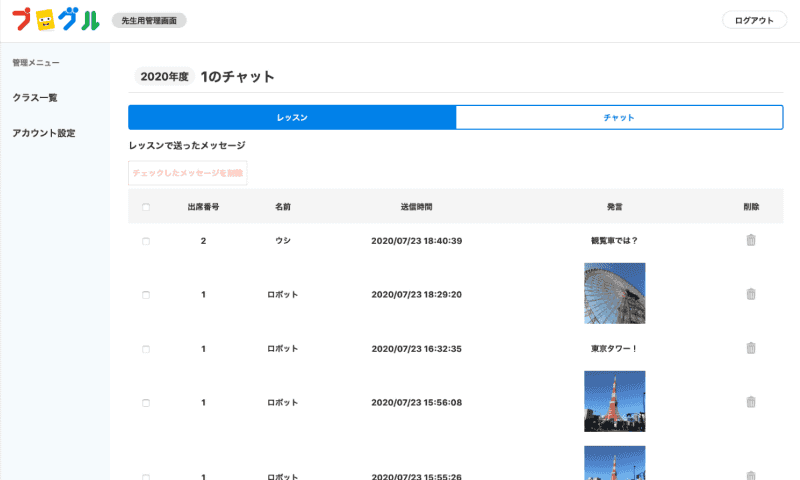Click the チェックしたメッセージを削除 button
The image size is (800, 480).
tap(188, 173)
